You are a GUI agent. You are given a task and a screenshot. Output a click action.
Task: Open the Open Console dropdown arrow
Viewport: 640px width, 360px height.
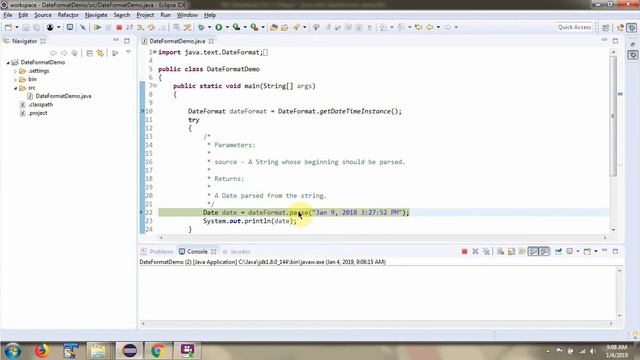[596, 251]
